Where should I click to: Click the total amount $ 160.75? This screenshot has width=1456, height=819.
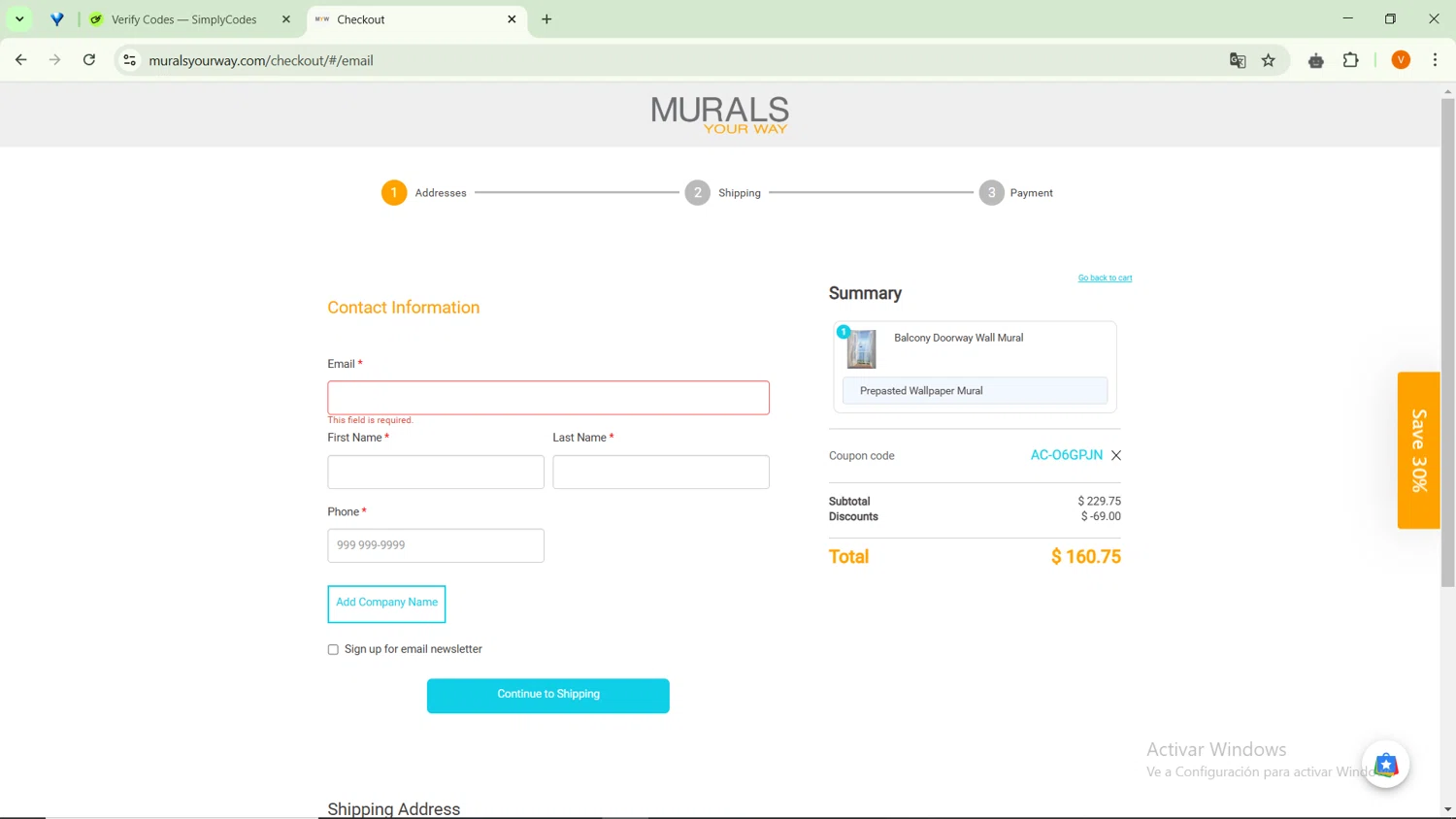click(x=1086, y=557)
